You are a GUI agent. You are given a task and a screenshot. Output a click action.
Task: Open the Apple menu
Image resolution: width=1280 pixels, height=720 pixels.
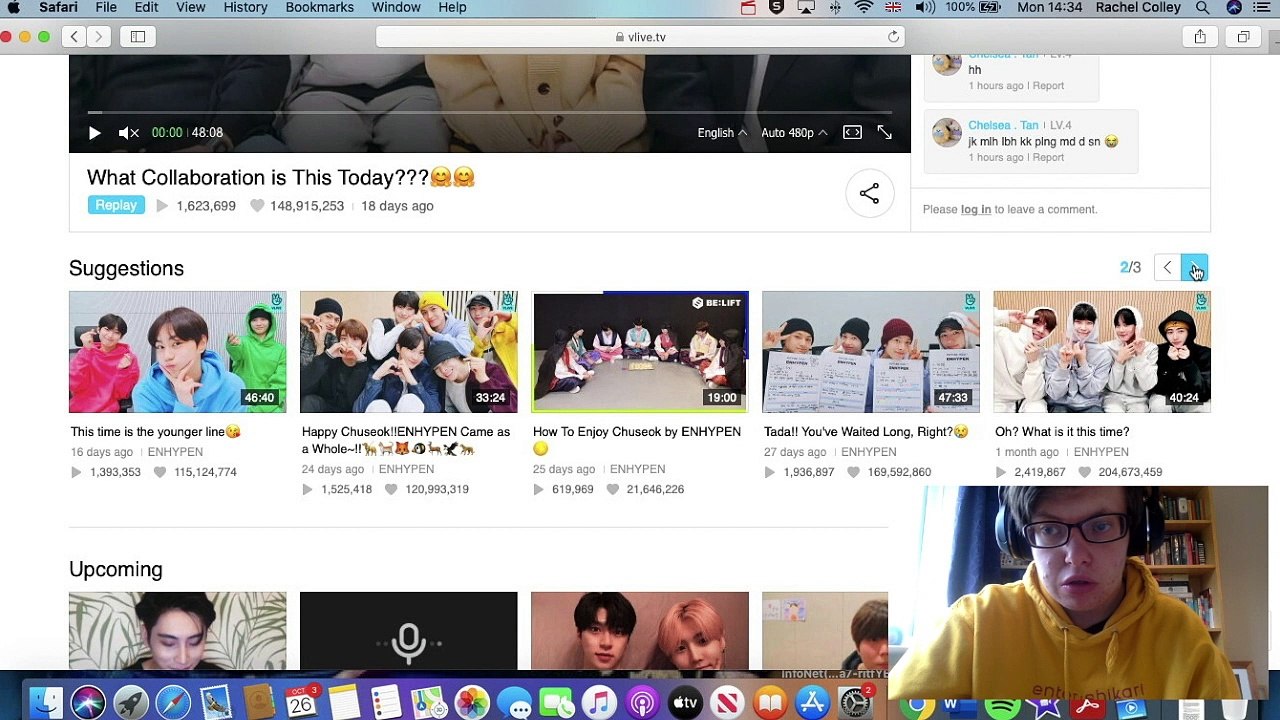click(14, 7)
